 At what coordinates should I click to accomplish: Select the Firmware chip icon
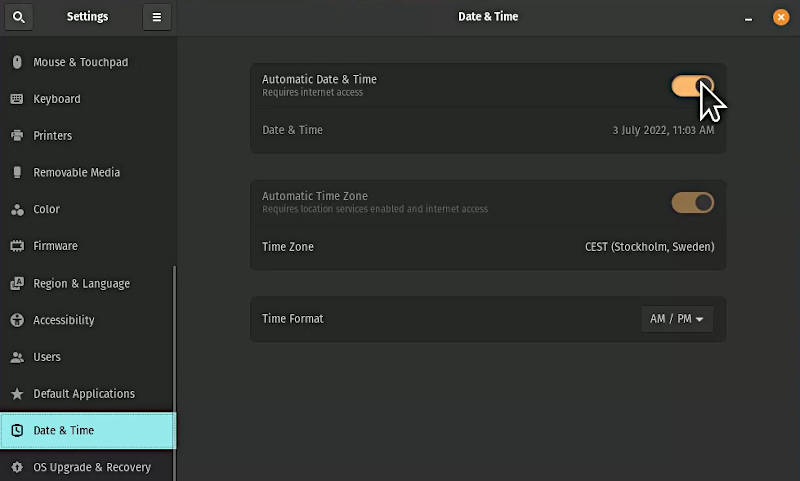[17, 246]
